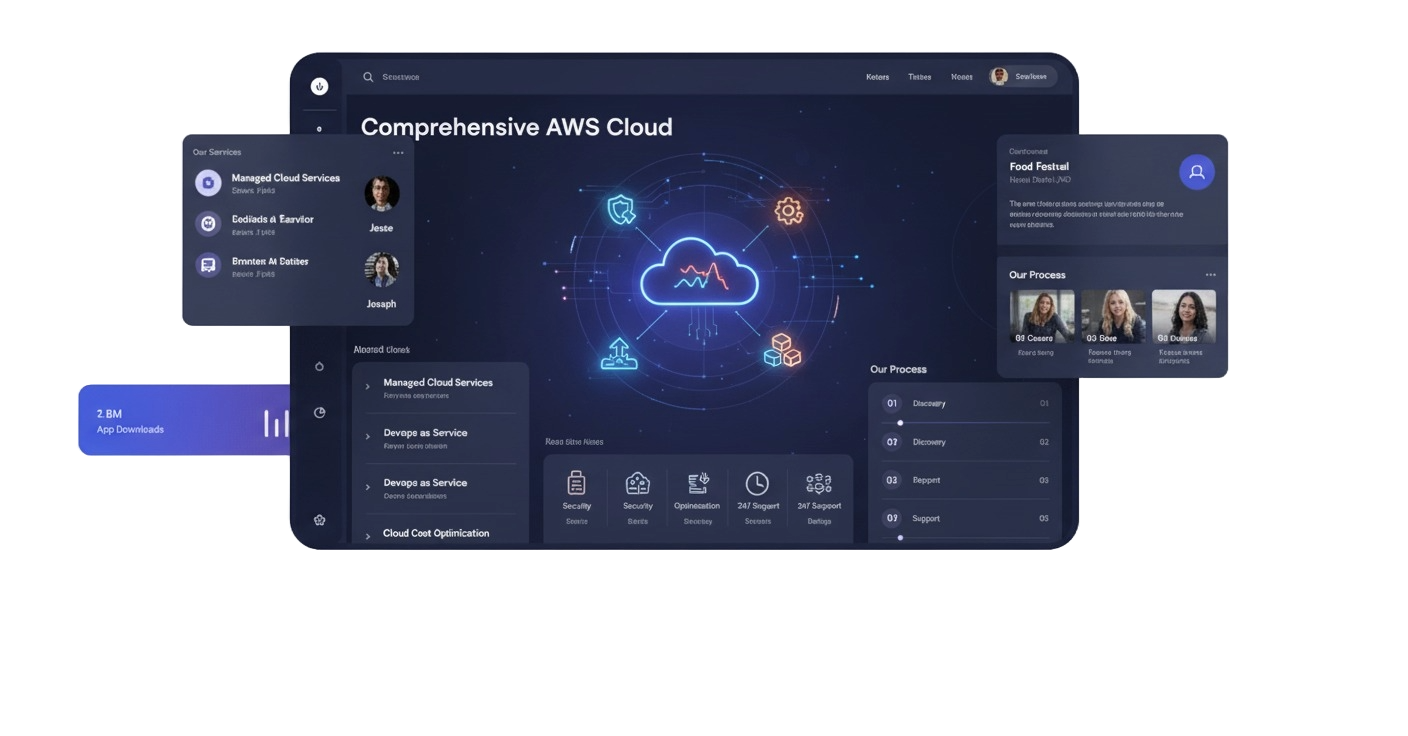The image size is (1408, 736).
Task: Select the 03 Bepport process step
Action: [x=965, y=480]
